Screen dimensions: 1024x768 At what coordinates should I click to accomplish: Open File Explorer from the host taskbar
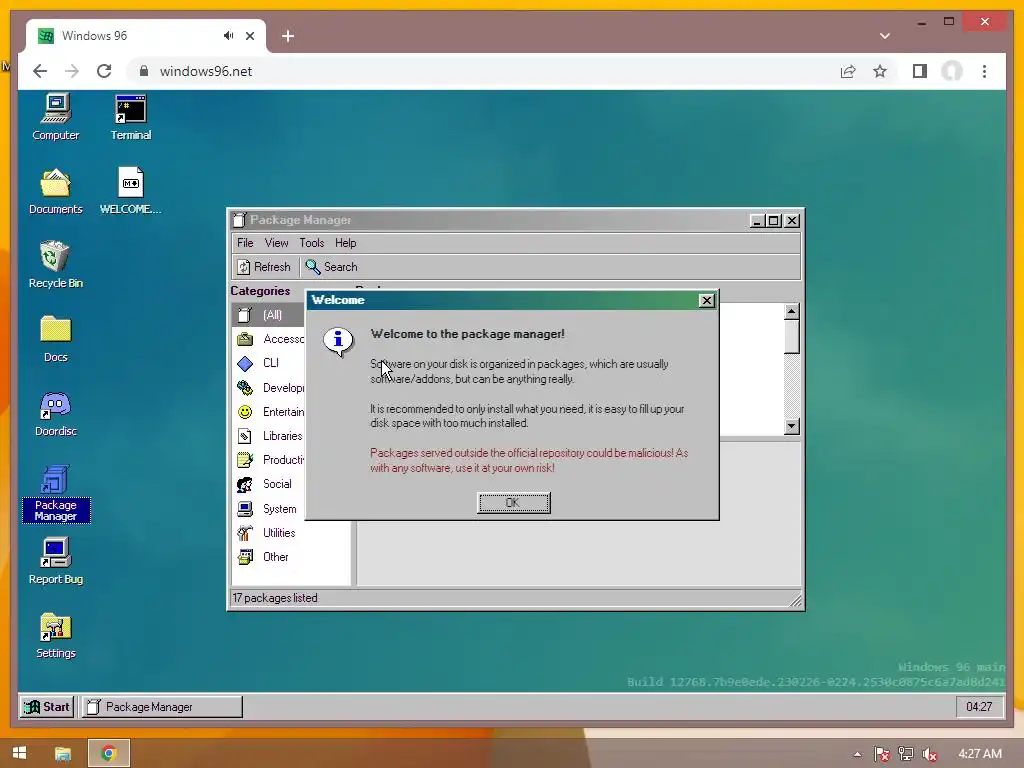pyautogui.click(x=63, y=754)
